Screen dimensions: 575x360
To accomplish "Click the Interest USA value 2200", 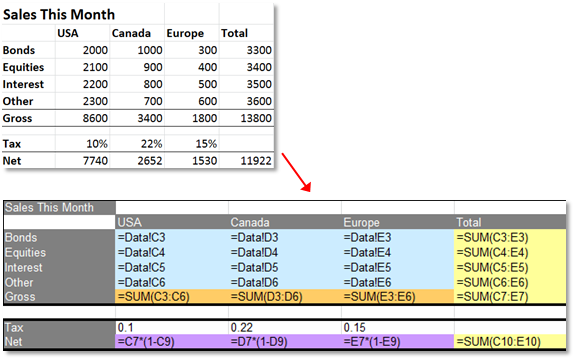I will [95, 84].
